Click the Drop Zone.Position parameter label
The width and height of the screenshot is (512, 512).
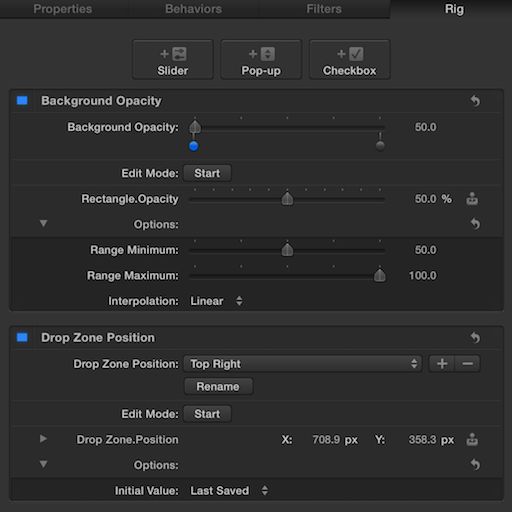(127, 440)
